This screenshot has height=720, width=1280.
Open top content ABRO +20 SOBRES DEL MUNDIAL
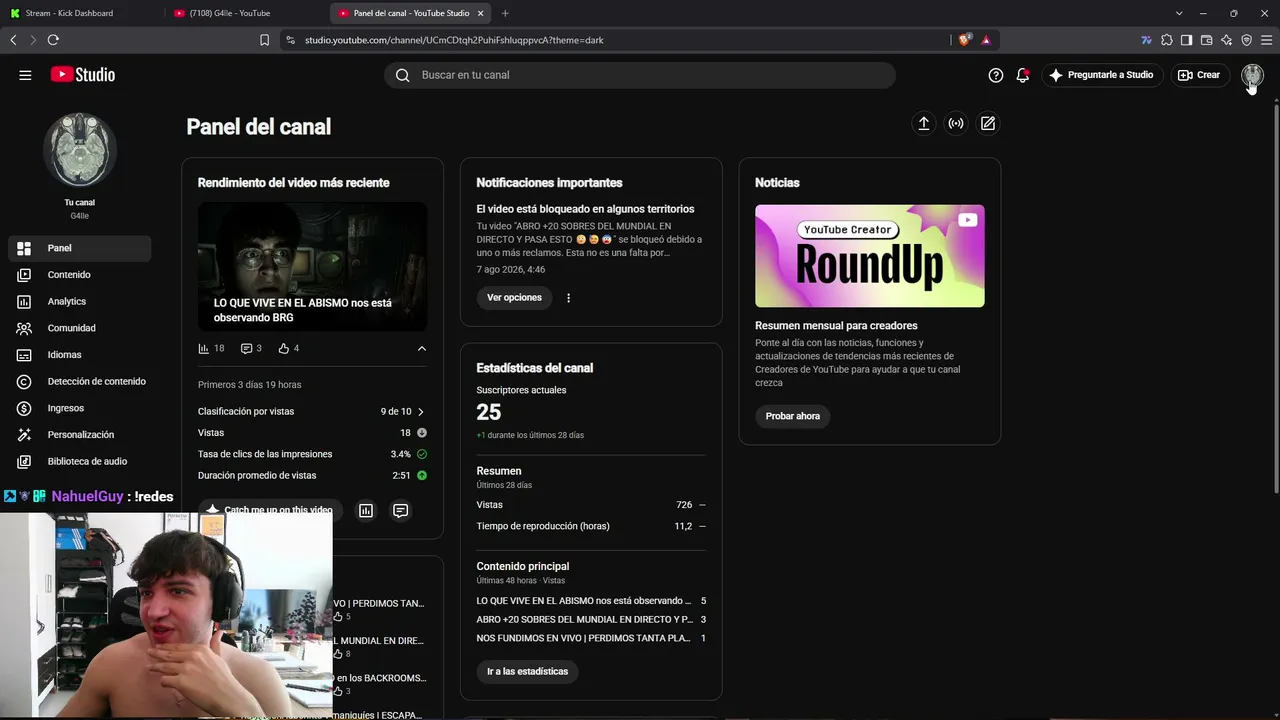coord(591,620)
